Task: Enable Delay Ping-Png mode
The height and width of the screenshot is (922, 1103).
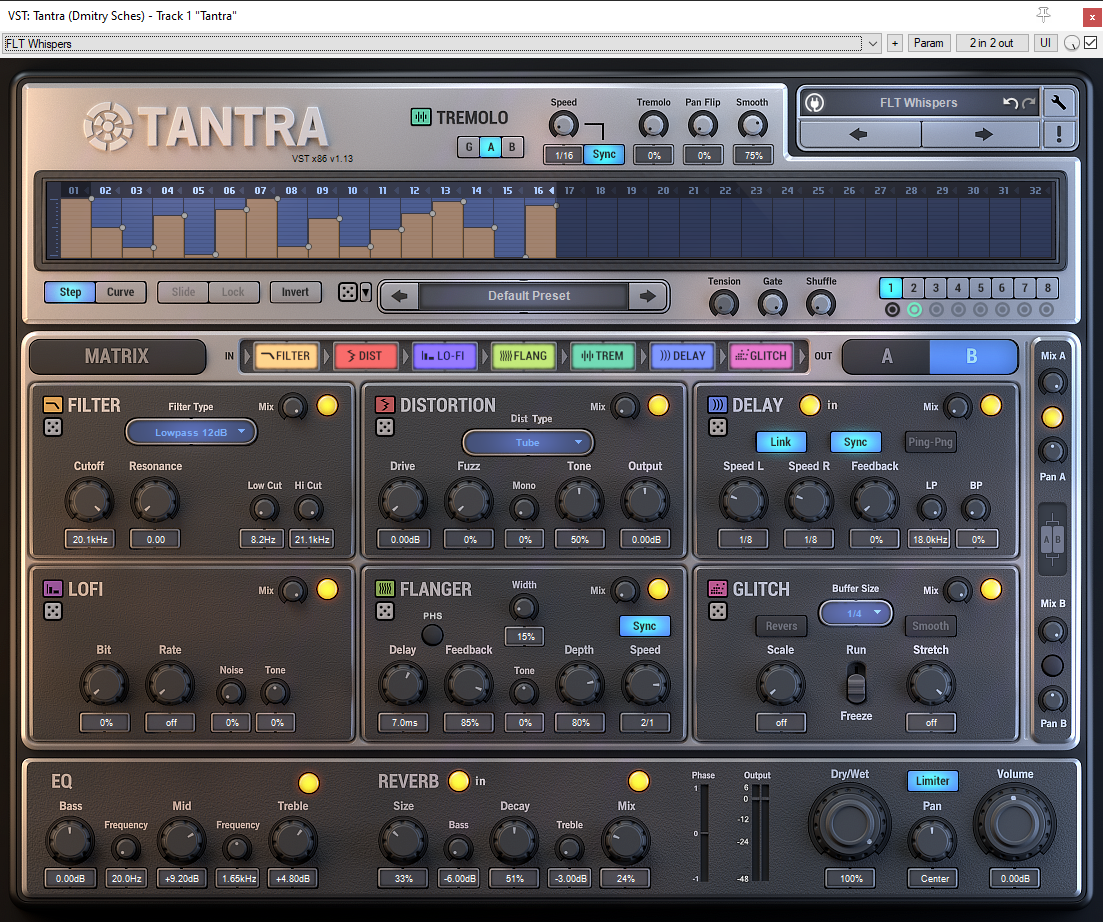Action: [930, 442]
